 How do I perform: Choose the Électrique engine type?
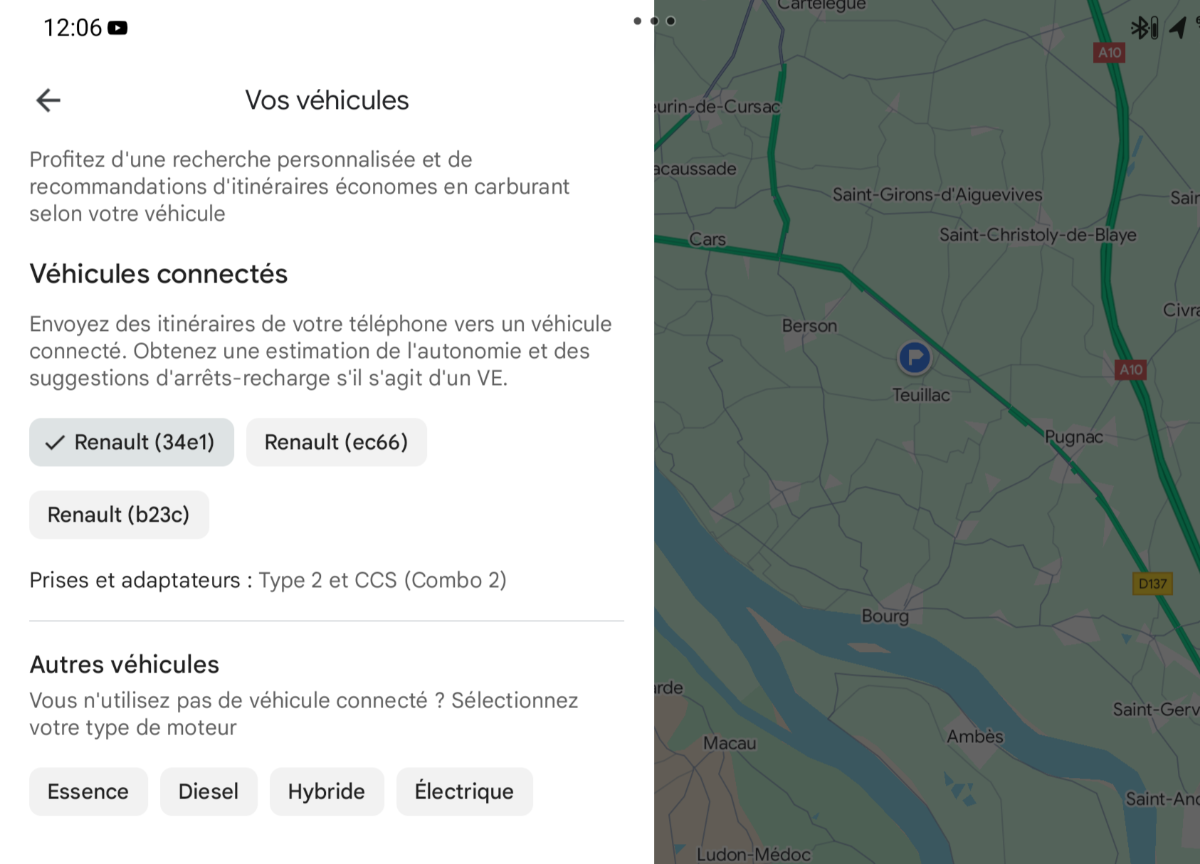(x=464, y=792)
